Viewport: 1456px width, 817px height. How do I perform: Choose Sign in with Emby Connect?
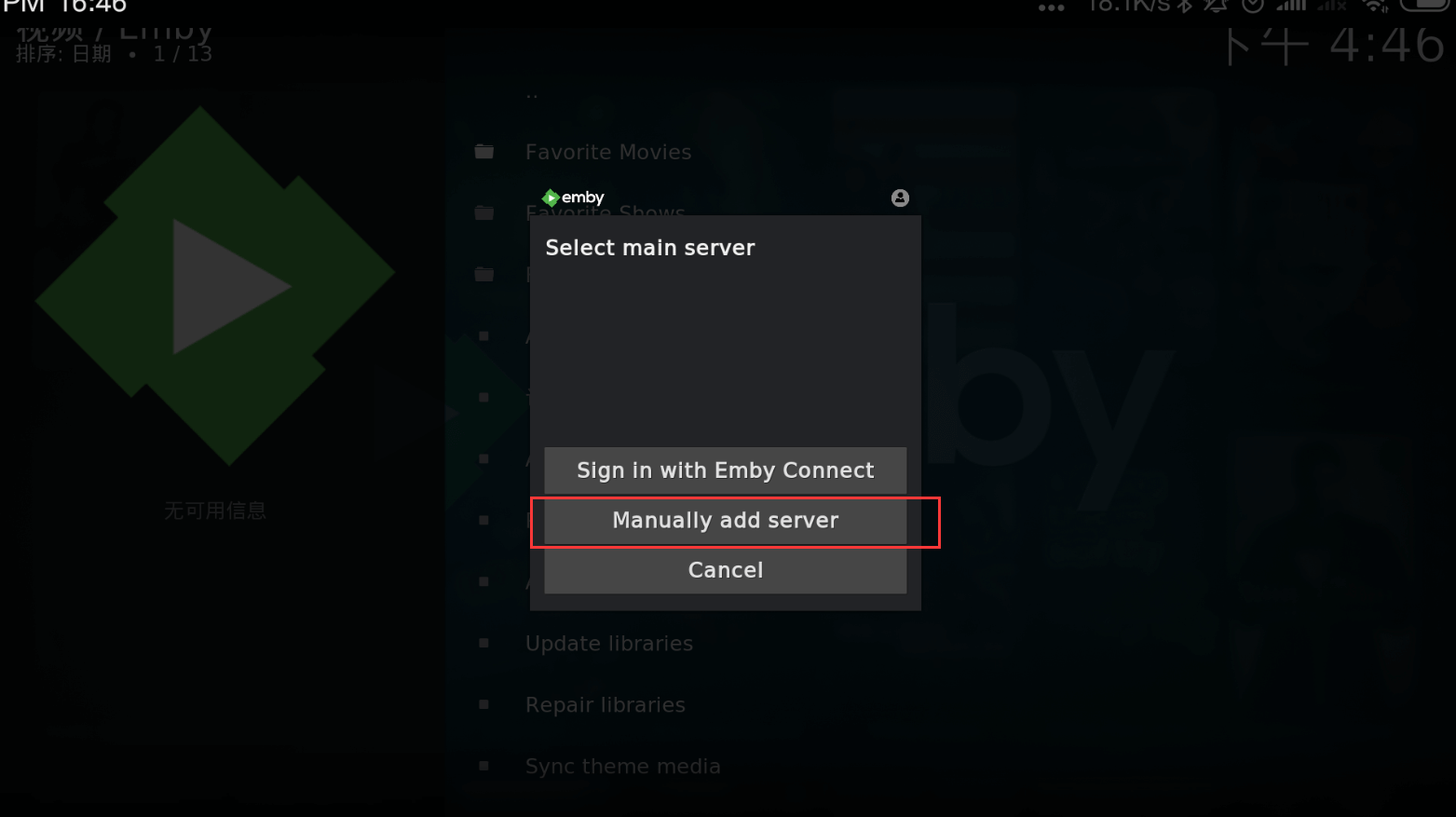tap(726, 470)
